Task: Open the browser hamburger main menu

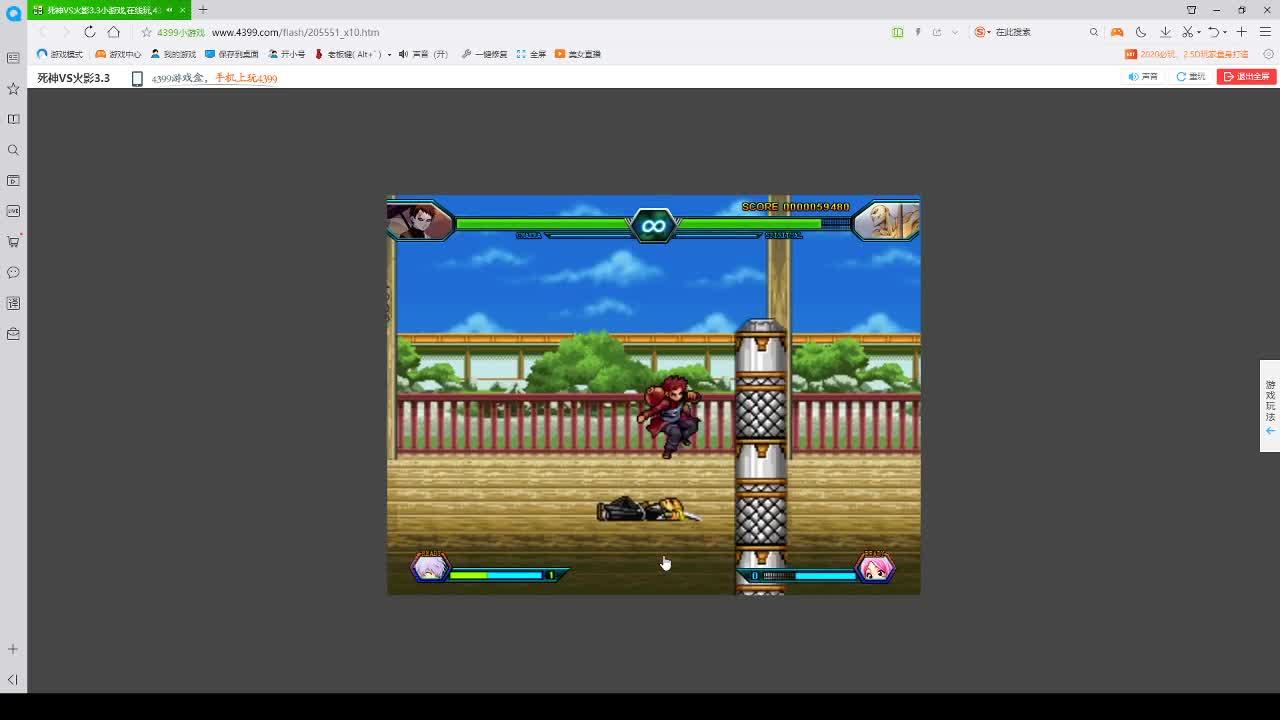Action: [1265, 32]
